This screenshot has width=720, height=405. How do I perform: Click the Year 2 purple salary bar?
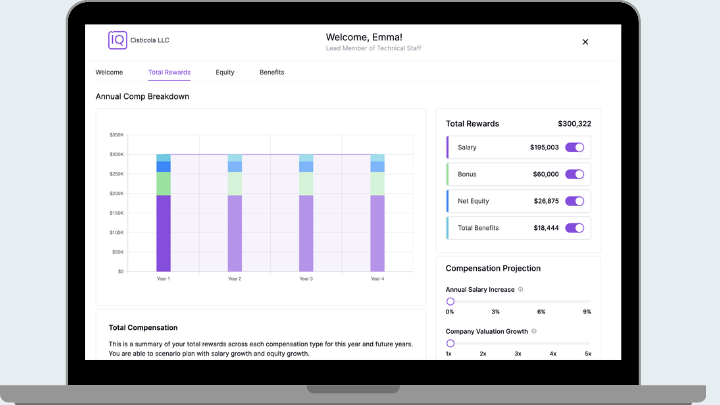tap(235, 232)
